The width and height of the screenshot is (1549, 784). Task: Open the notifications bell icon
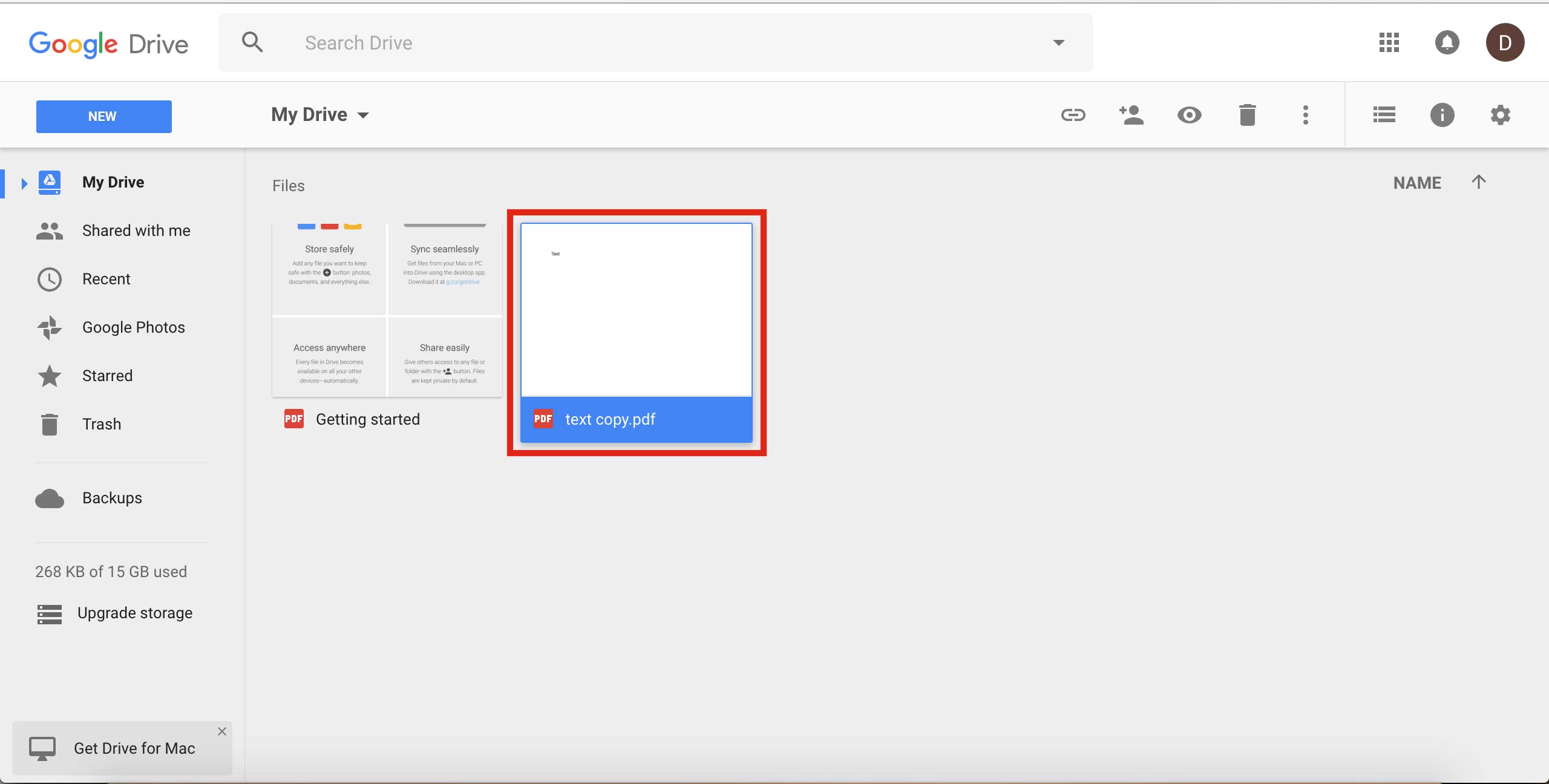pyautogui.click(x=1447, y=42)
